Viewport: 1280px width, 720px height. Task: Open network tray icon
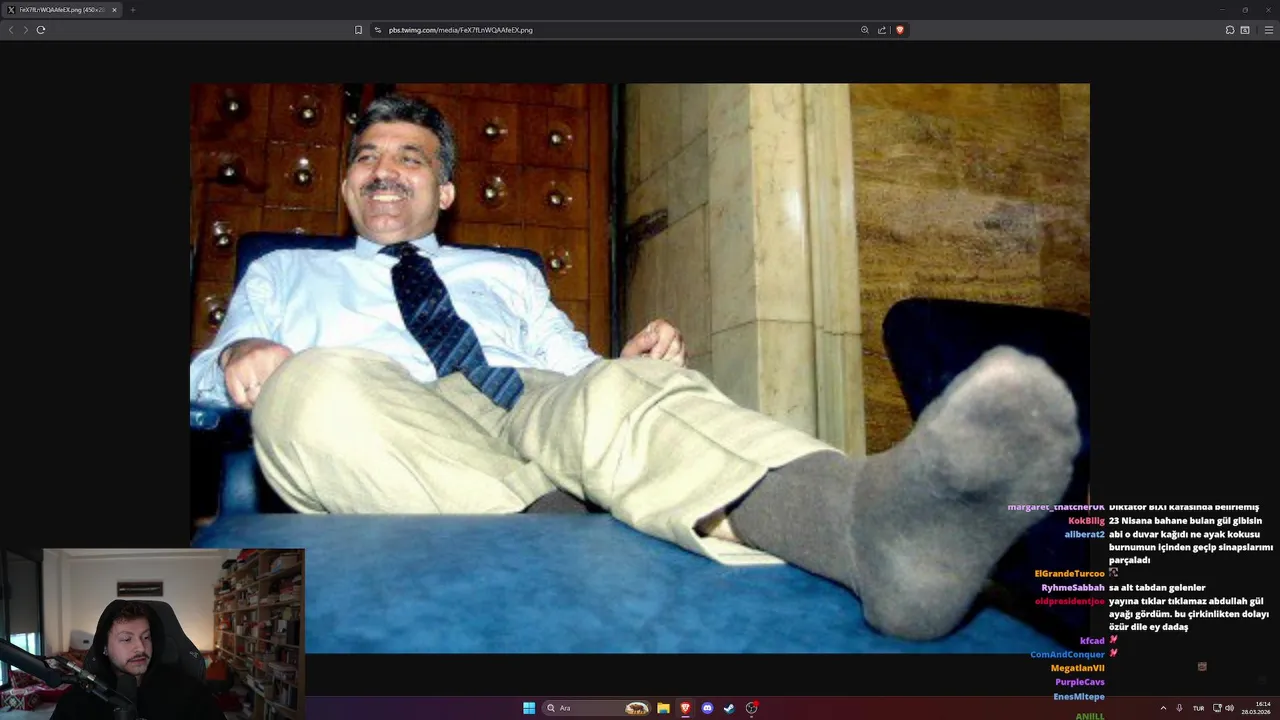1217,708
